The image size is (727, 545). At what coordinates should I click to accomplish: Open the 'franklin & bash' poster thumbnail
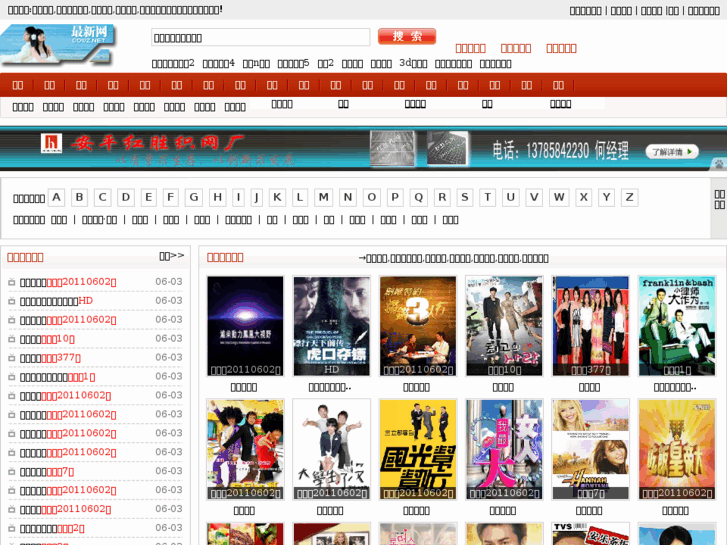click(676, 326)
